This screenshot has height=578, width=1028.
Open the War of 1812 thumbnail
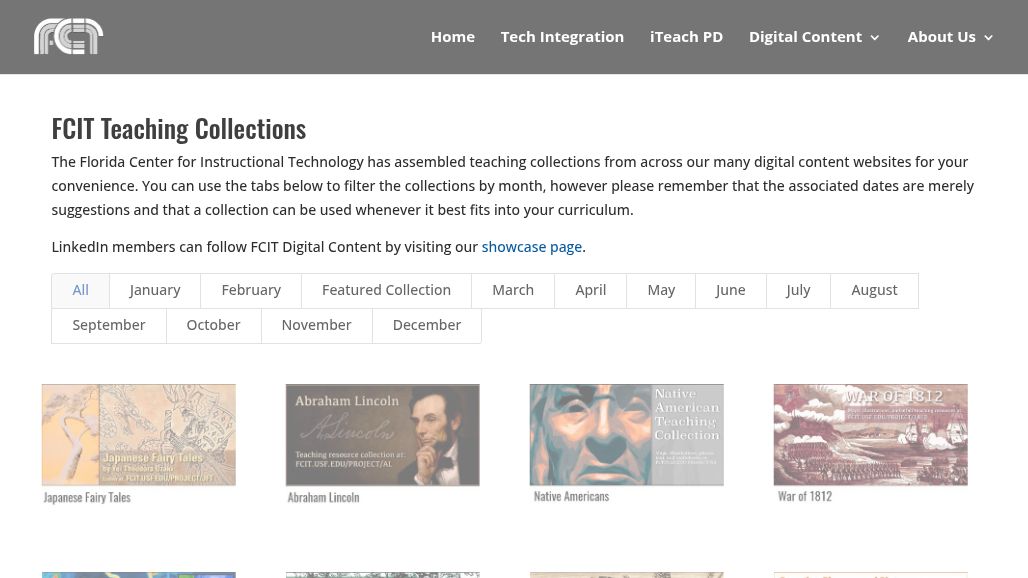coord(871,435)
